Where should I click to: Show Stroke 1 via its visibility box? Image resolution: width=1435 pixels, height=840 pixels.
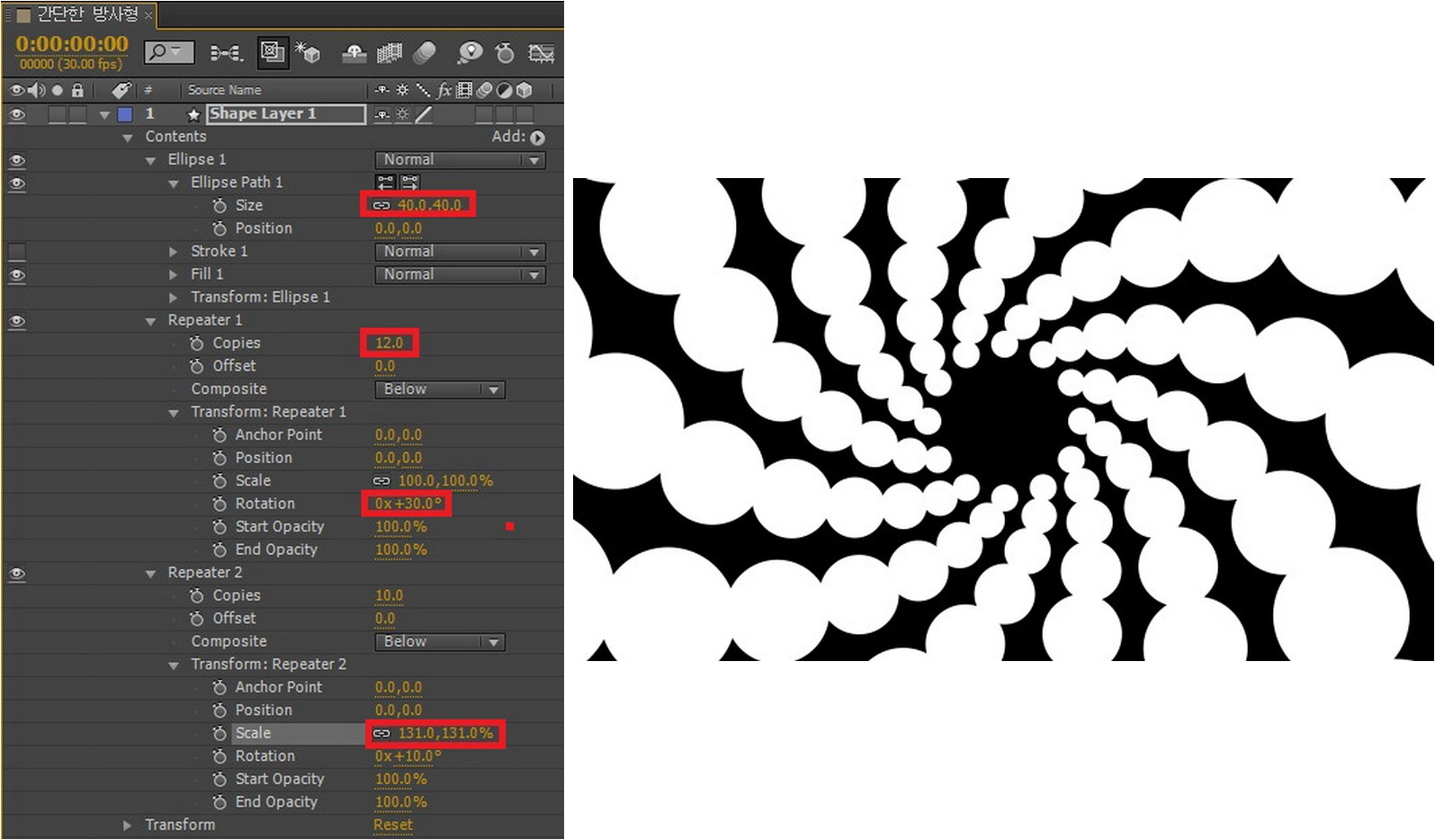(x=17, y=252)
